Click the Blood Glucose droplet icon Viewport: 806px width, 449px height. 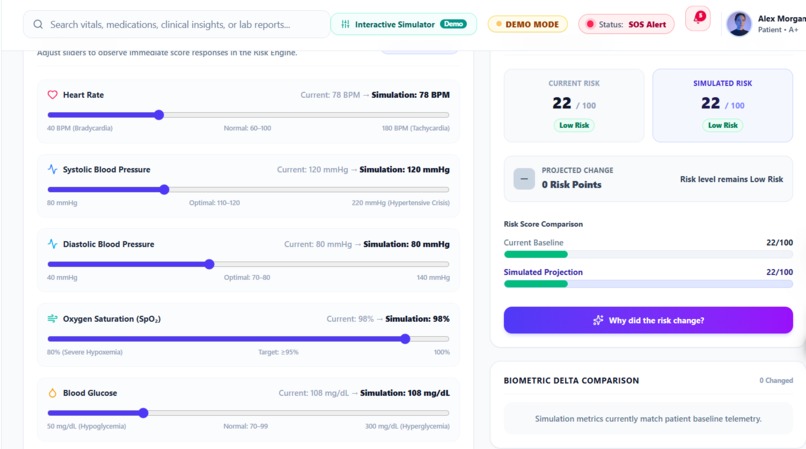pyautogui.click(x=52, y=393)
